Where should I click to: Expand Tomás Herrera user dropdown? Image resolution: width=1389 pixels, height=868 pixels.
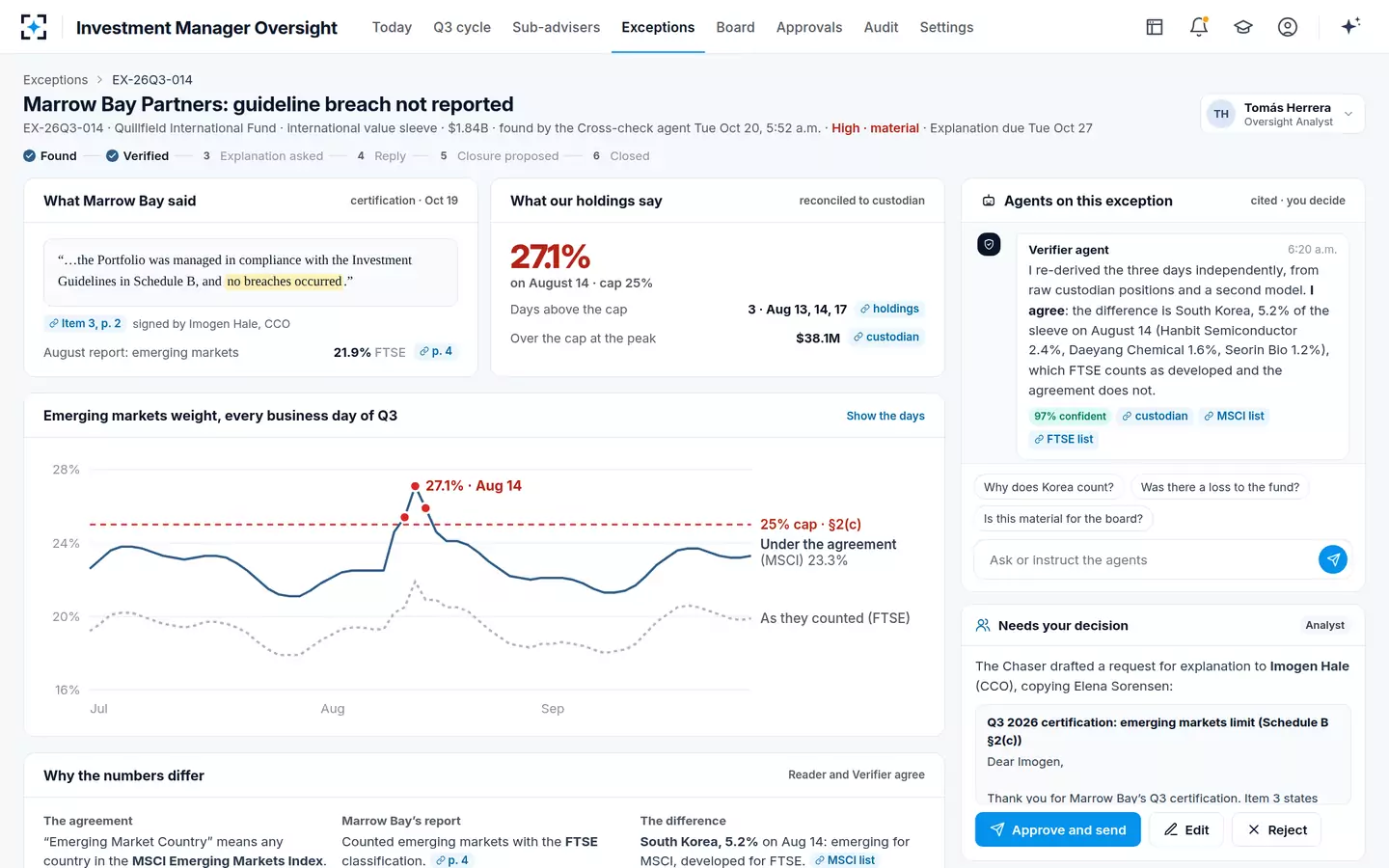[1282, 114]
